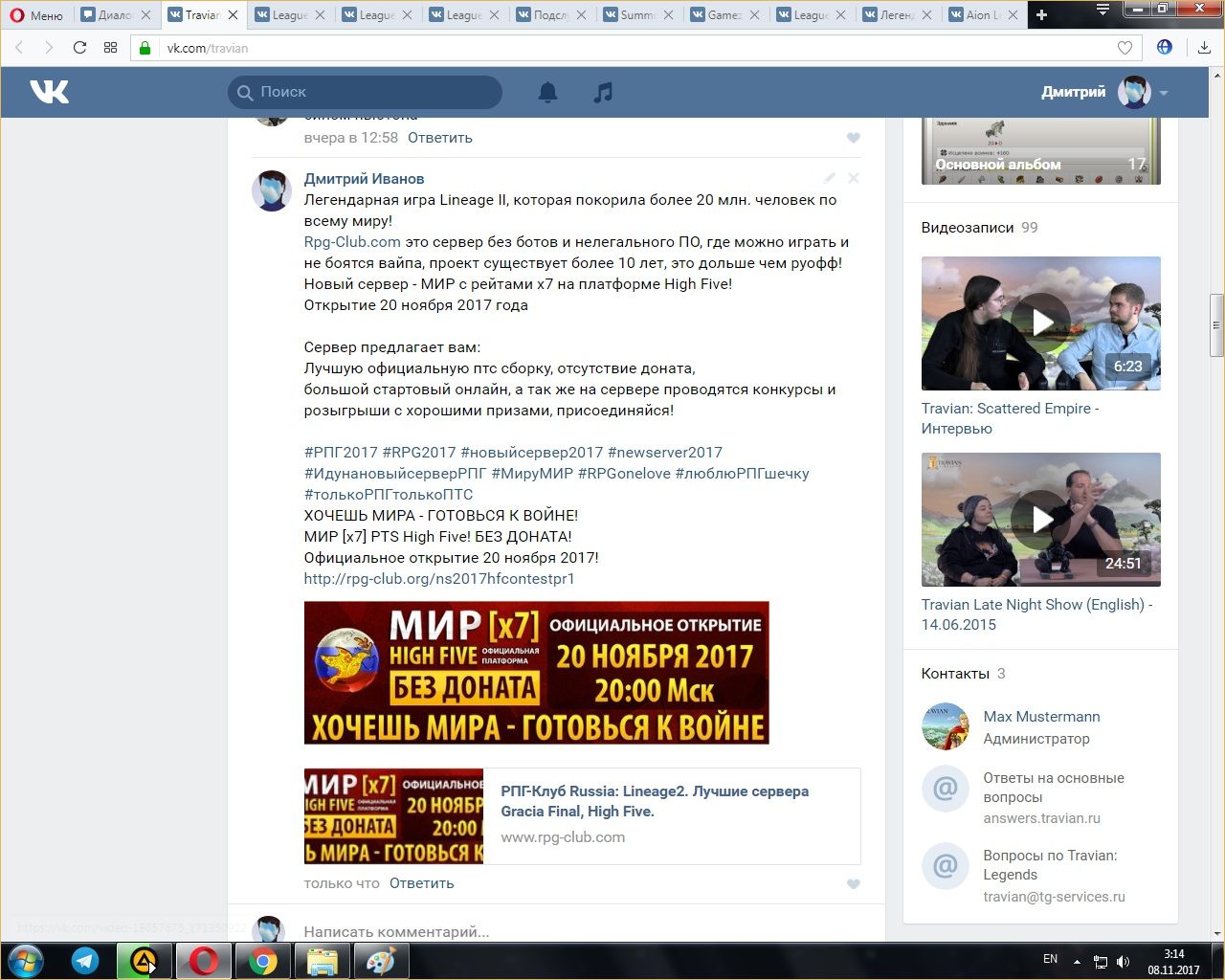Like the comment posted at 12:58

pos(854,138)
